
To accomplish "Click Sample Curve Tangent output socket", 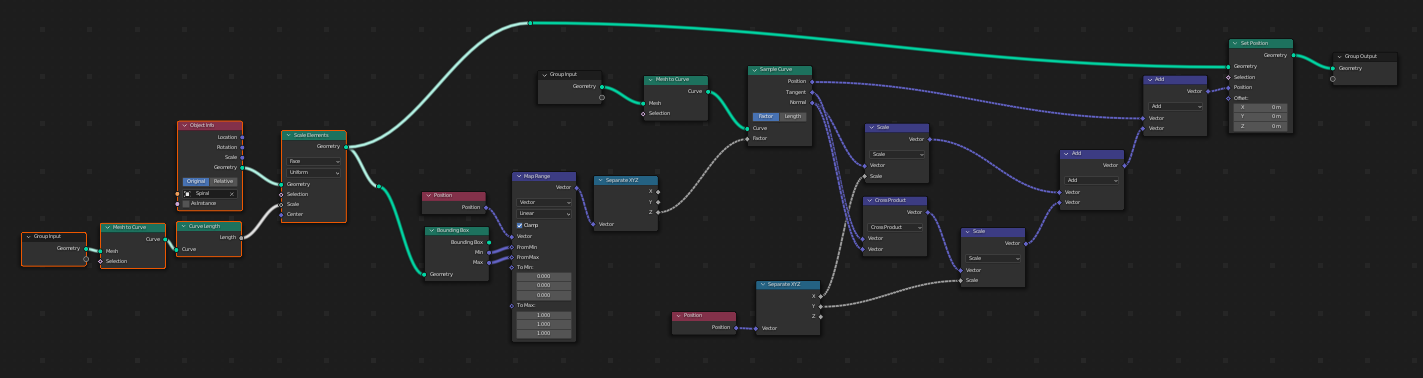I will (812, 92).
